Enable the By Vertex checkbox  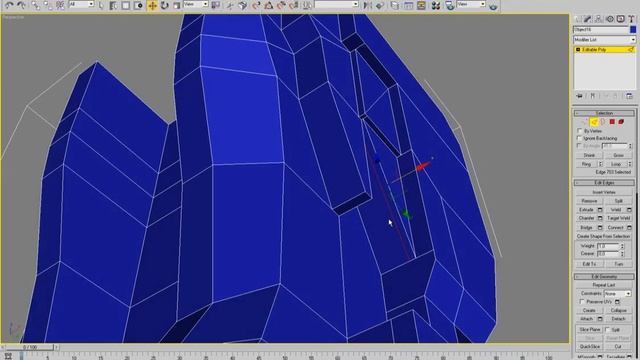580,131
